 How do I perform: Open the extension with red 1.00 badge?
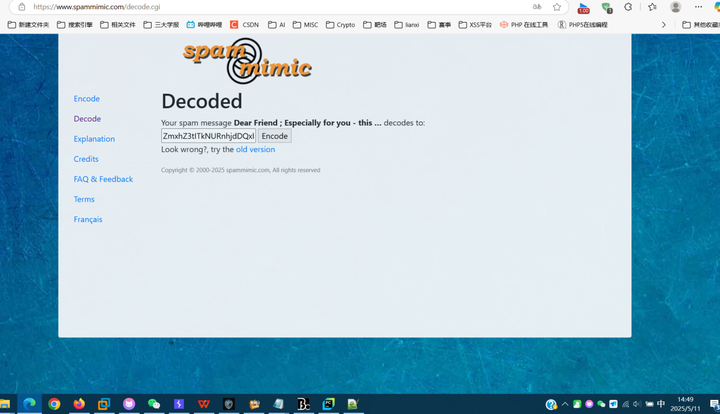pyautogui.click(x=584, y=7)
